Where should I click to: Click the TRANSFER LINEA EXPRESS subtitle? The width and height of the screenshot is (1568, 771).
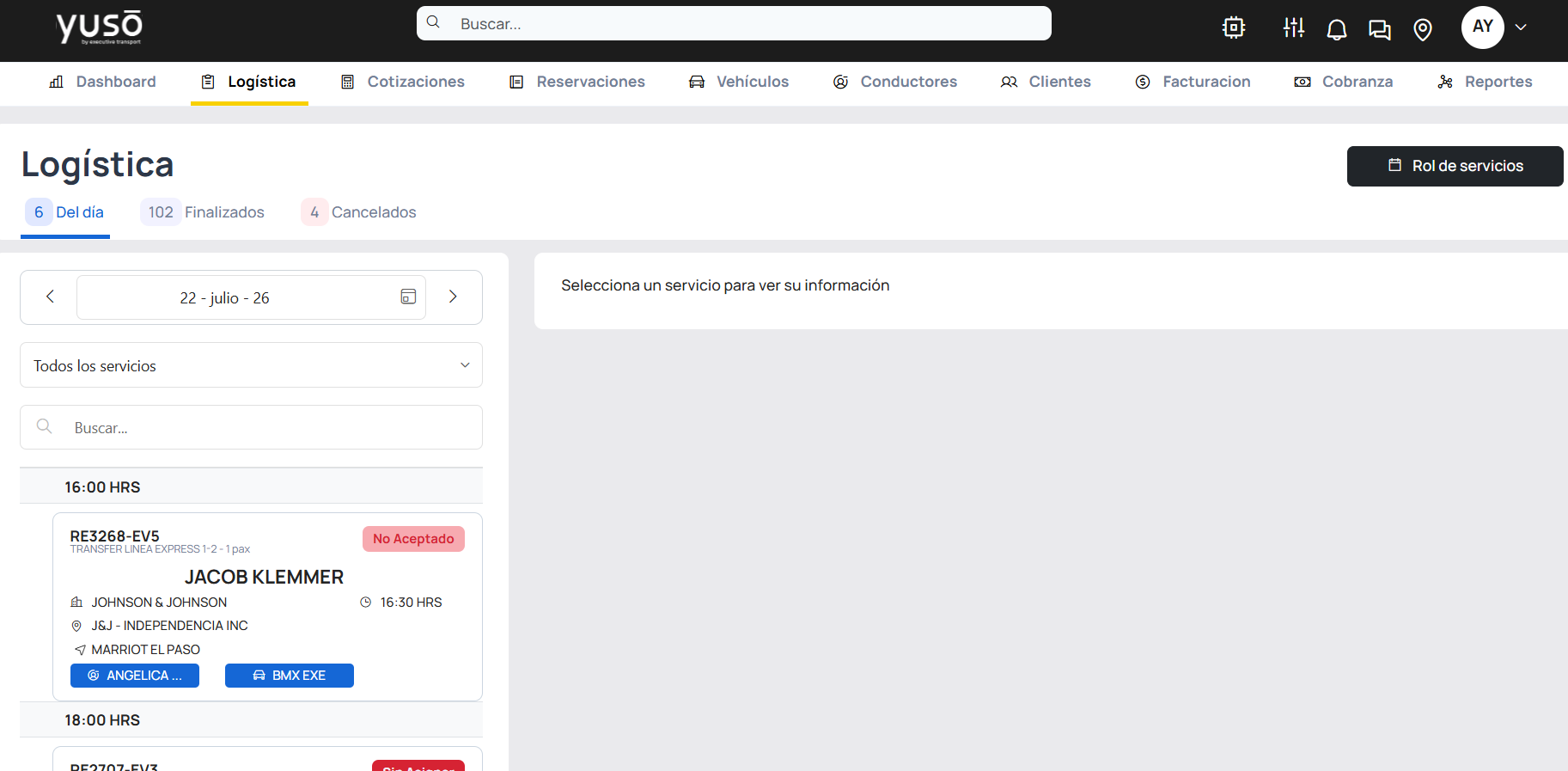point(160,549)
